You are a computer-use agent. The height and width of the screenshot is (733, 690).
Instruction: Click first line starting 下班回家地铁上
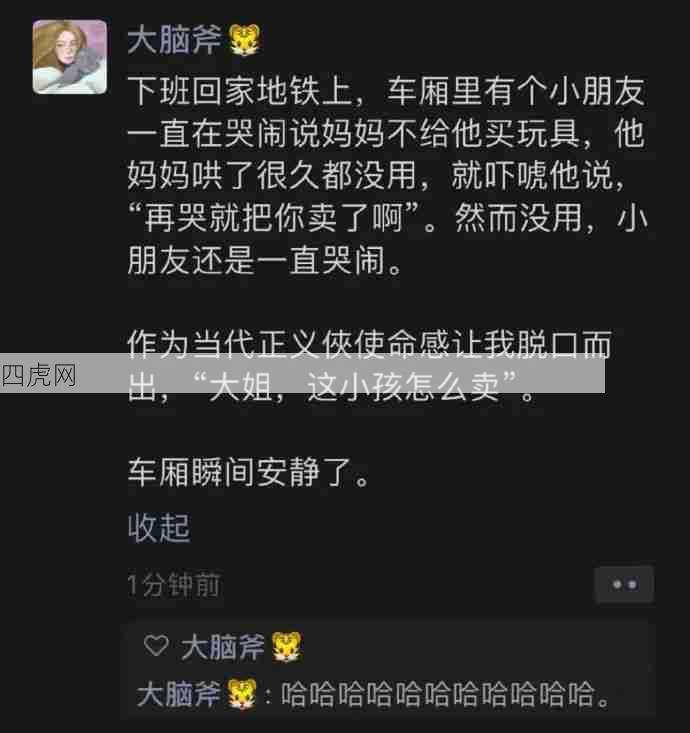387,91
